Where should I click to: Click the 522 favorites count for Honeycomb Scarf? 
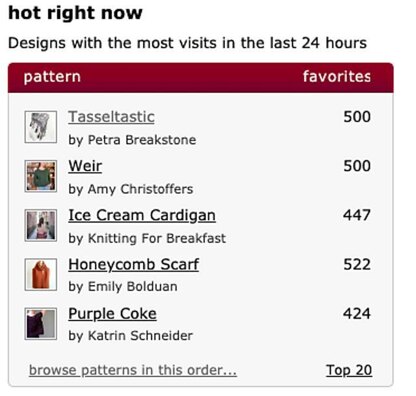357,265
